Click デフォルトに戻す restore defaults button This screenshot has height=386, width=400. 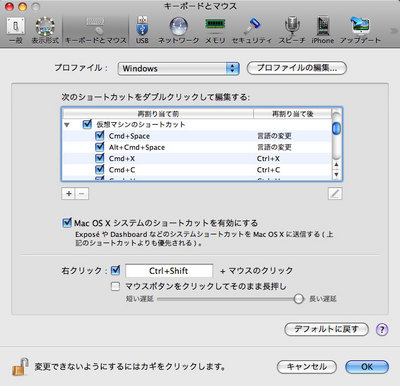point(326,329)
